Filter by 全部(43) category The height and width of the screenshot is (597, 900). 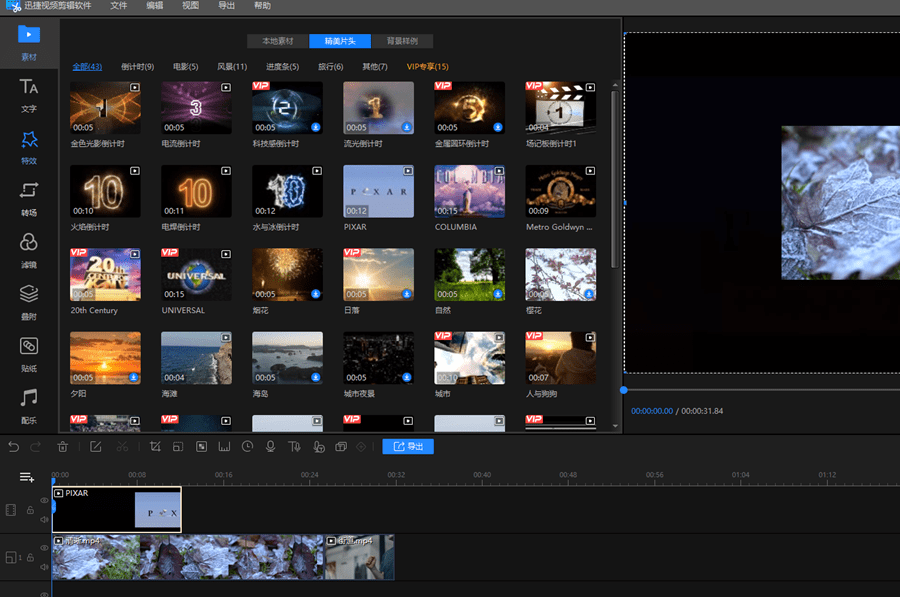pos(87,67)
